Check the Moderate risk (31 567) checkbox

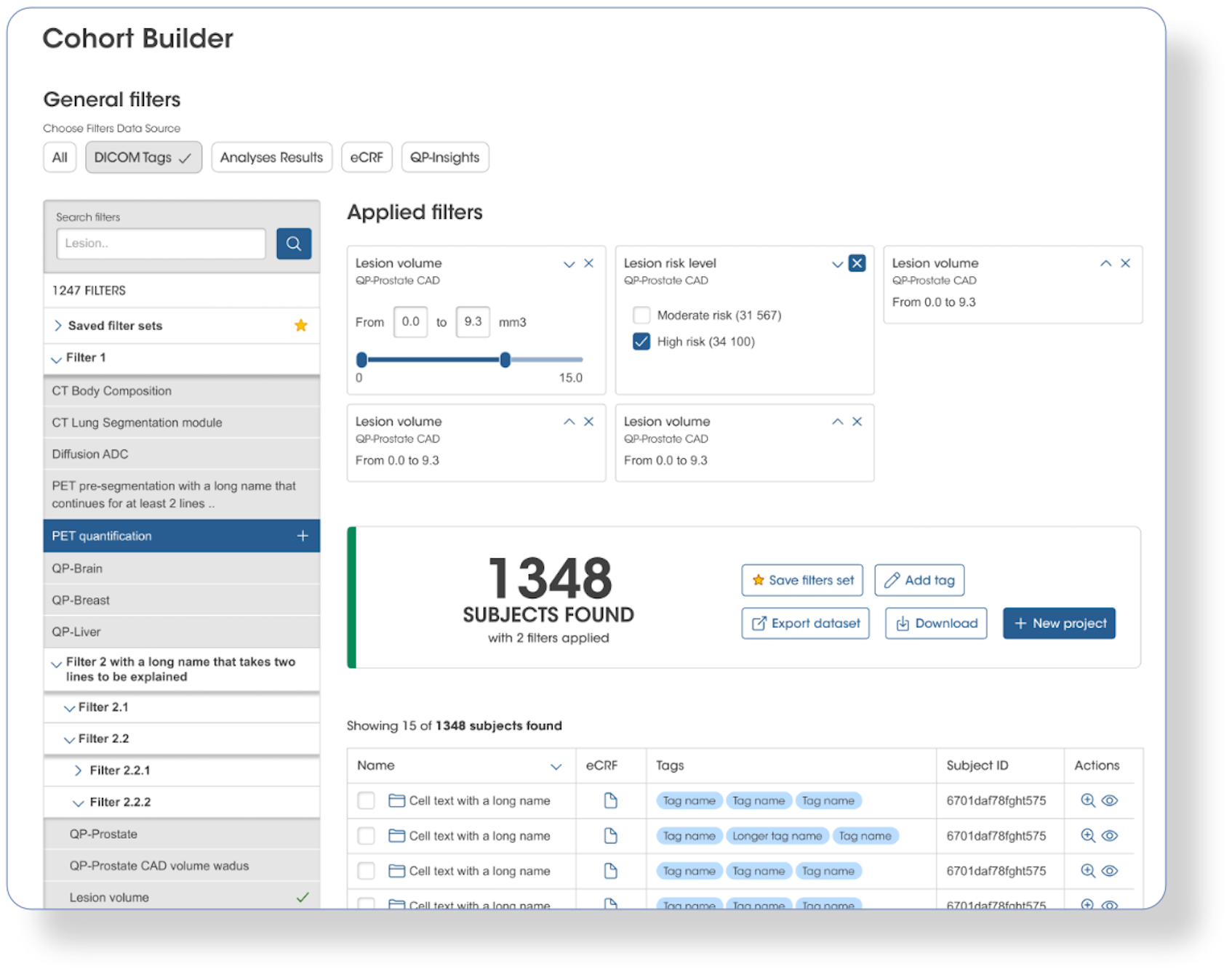tap(641, 315)
